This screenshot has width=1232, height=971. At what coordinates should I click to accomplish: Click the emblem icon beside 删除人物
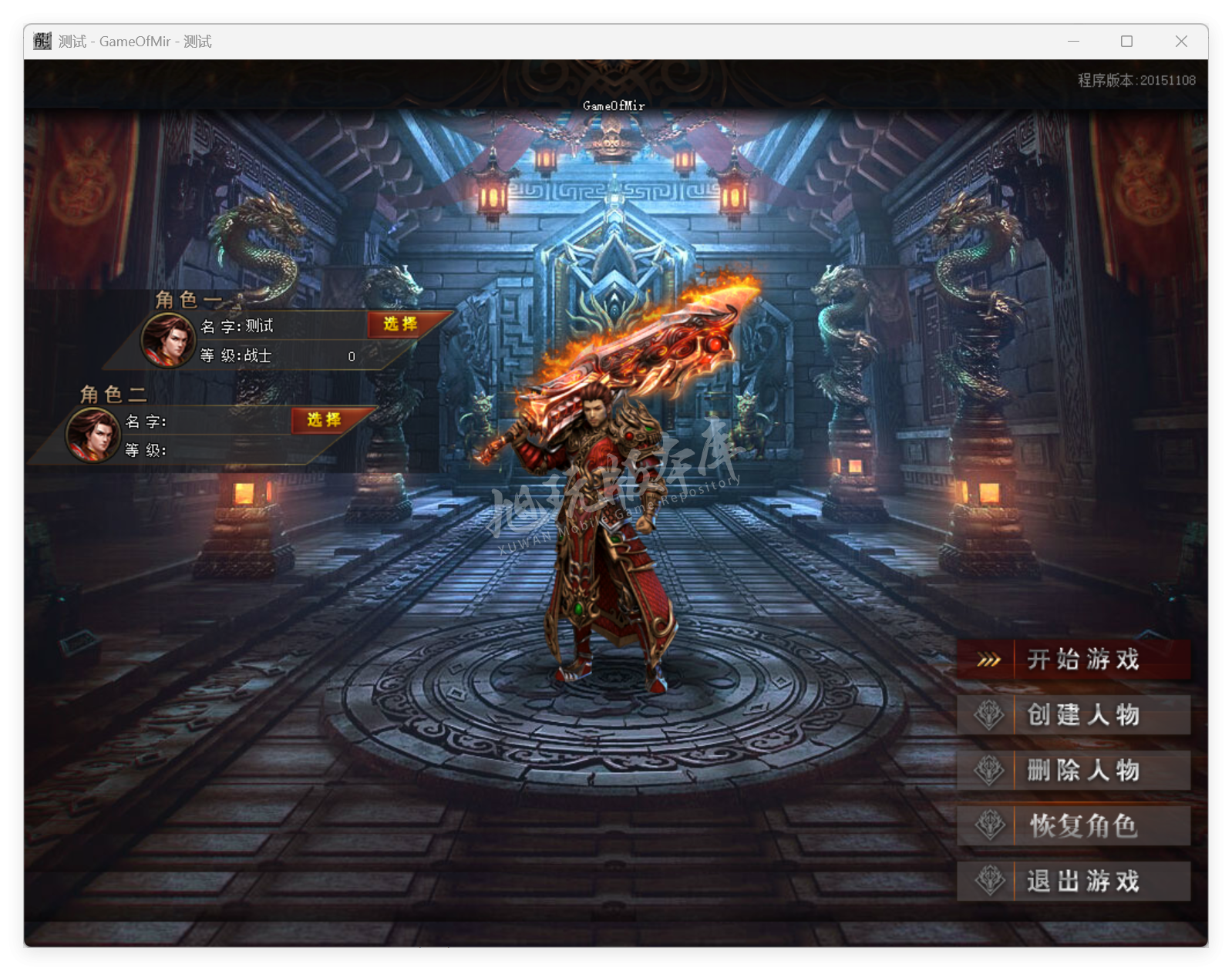pyautogui.click(x=988, y=771)
